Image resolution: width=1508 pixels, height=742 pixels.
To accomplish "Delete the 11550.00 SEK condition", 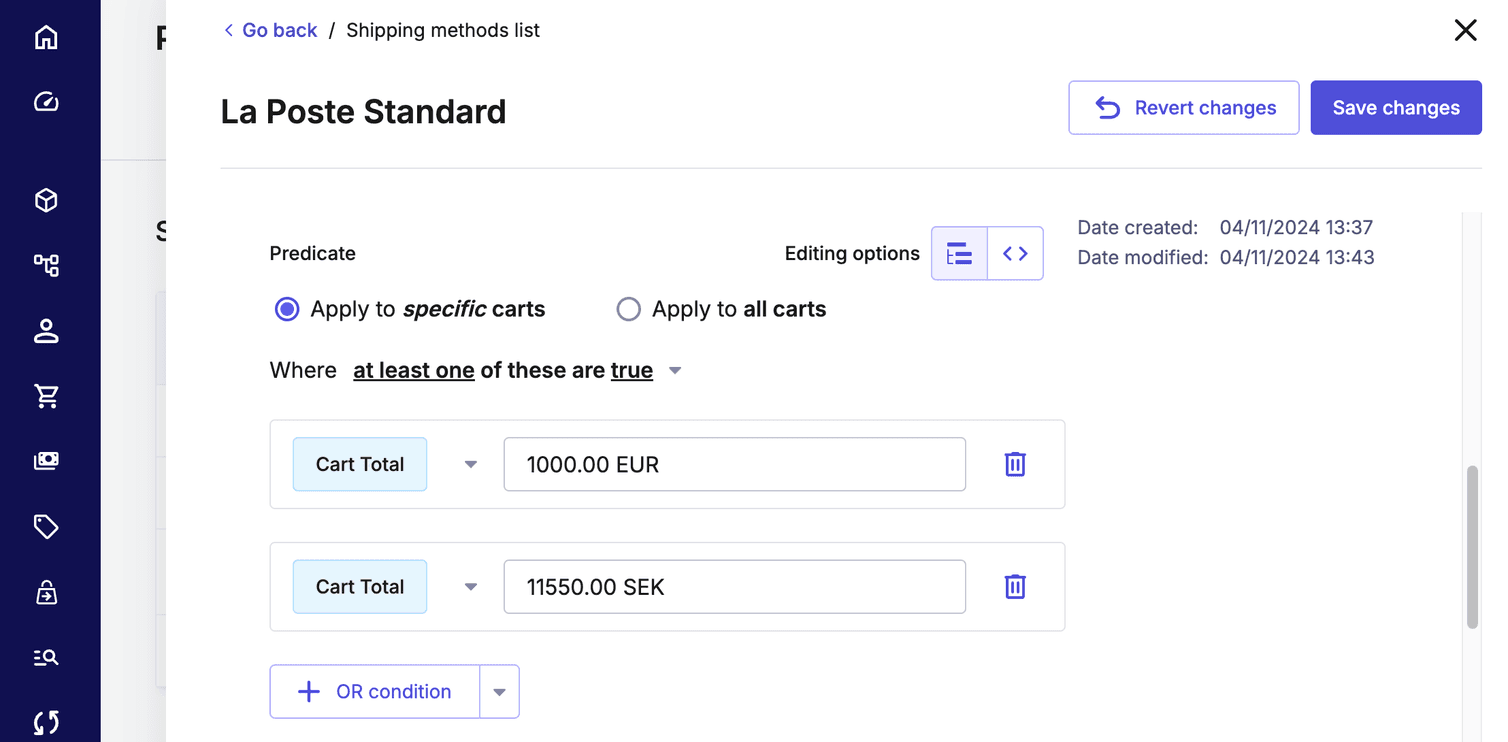I will pyautogui.click(x=1014, y=587).
